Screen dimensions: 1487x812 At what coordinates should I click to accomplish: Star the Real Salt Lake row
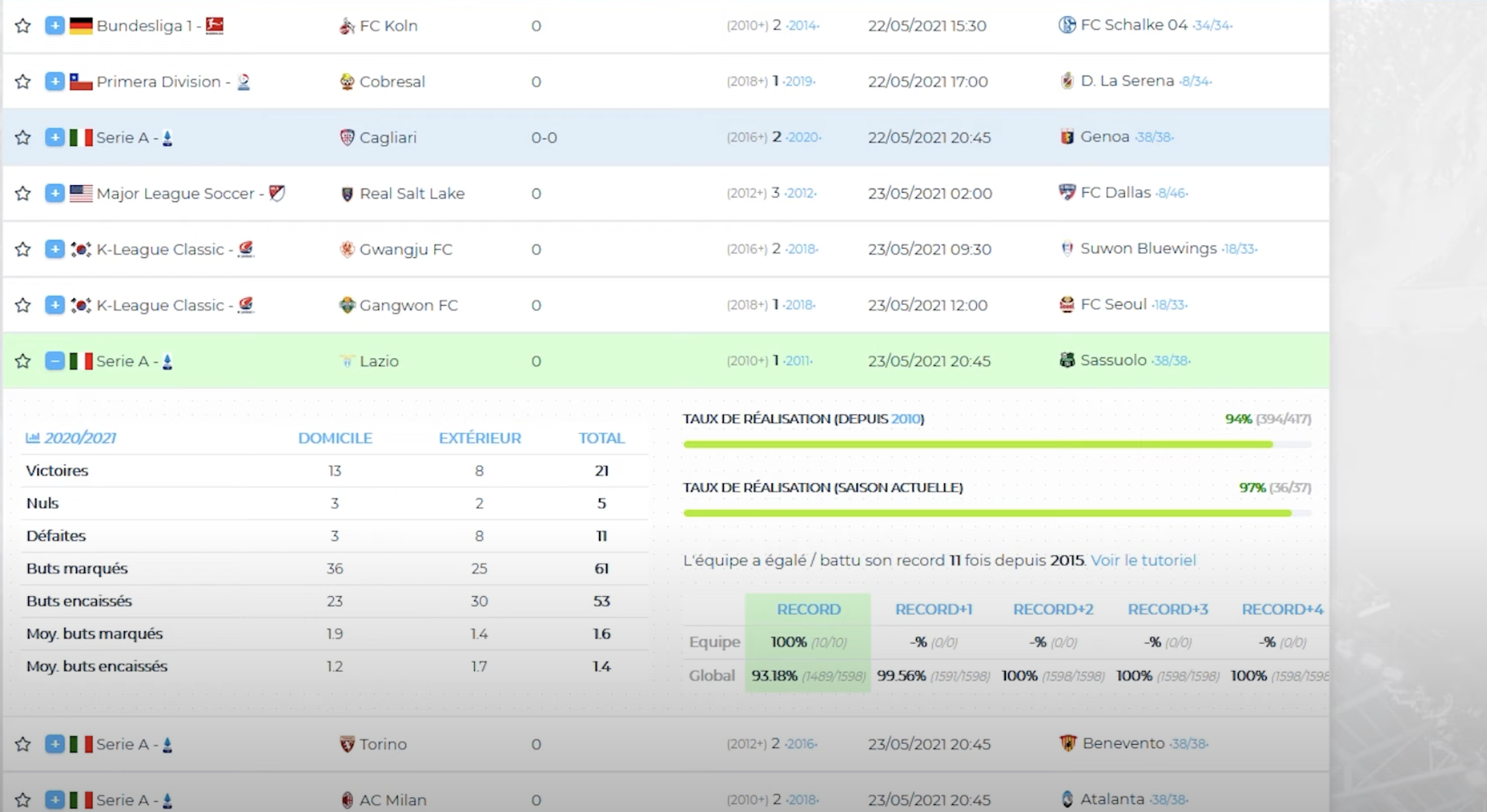tap(22, 194)
